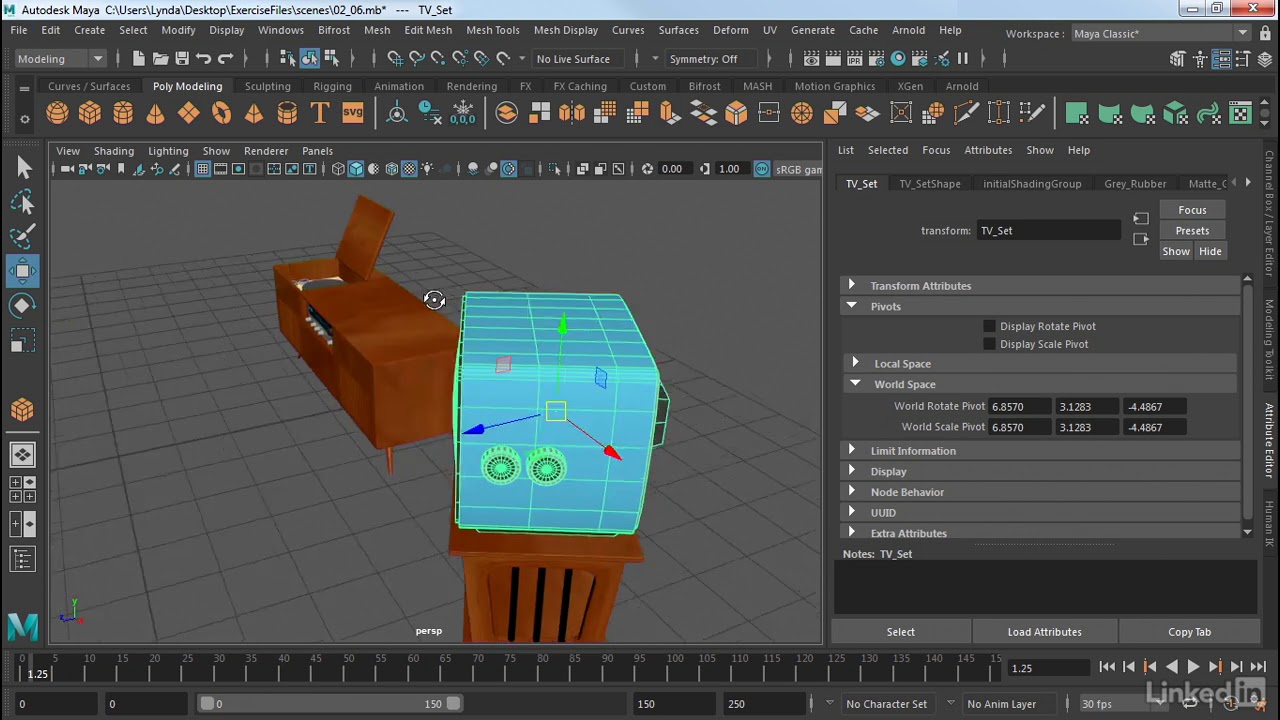Select the Paint Selection tool

[x=22, y=237]
